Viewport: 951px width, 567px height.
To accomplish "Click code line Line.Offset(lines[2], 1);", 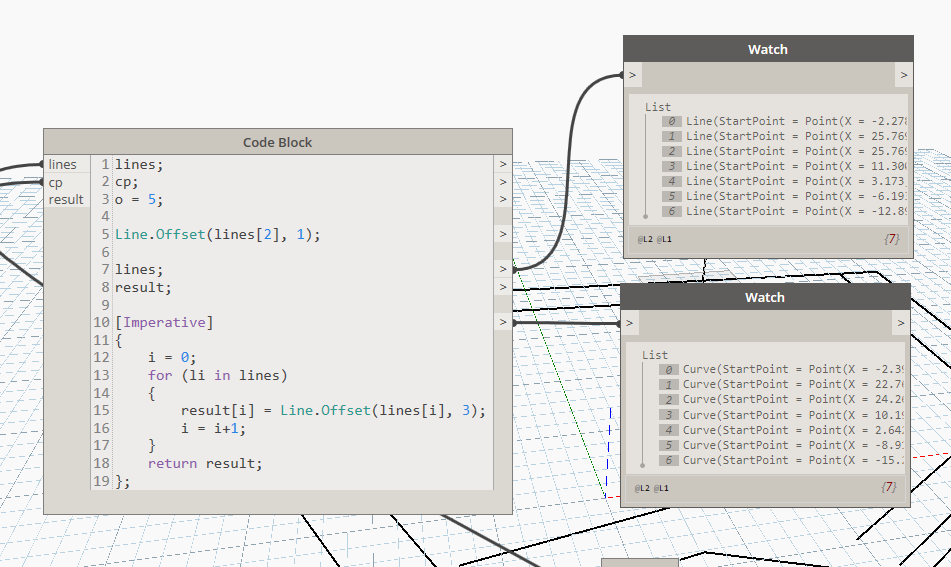I will pos(217,234).
